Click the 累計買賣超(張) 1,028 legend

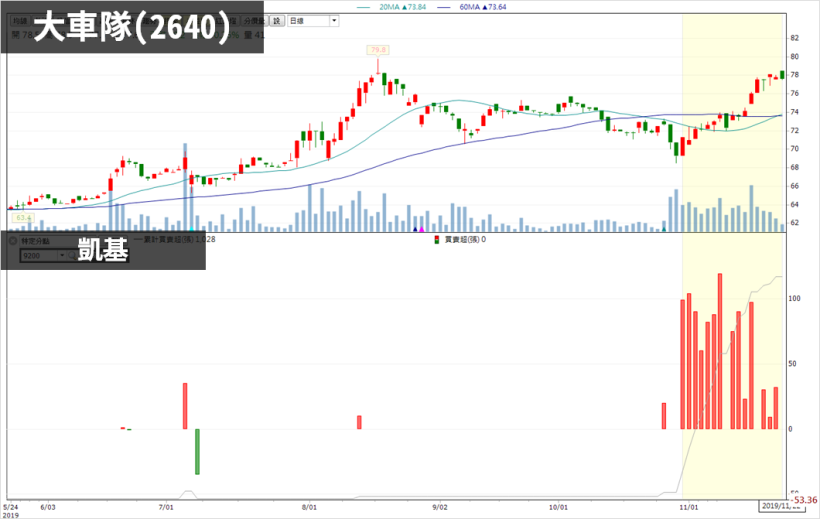tap(175, 239)
